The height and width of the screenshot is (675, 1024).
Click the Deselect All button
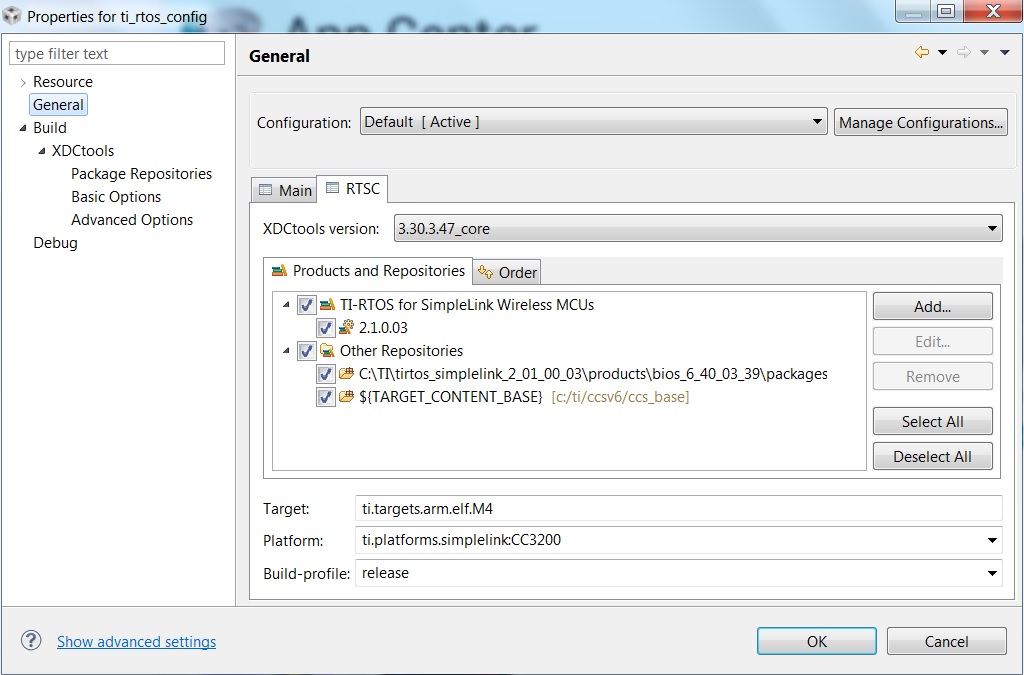click(x=933, y=456)
